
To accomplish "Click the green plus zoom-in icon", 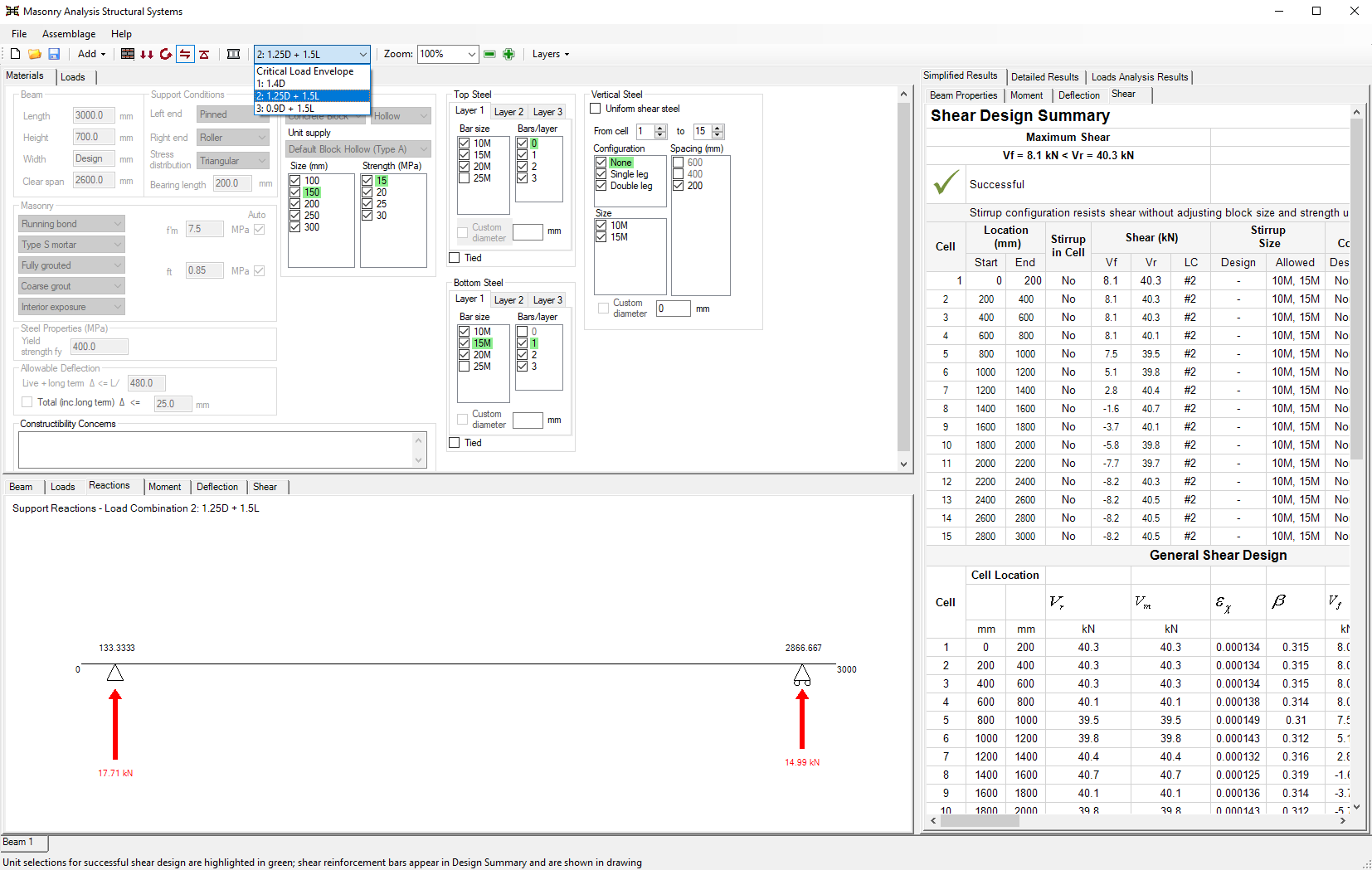I will click(x=508, y=54).
